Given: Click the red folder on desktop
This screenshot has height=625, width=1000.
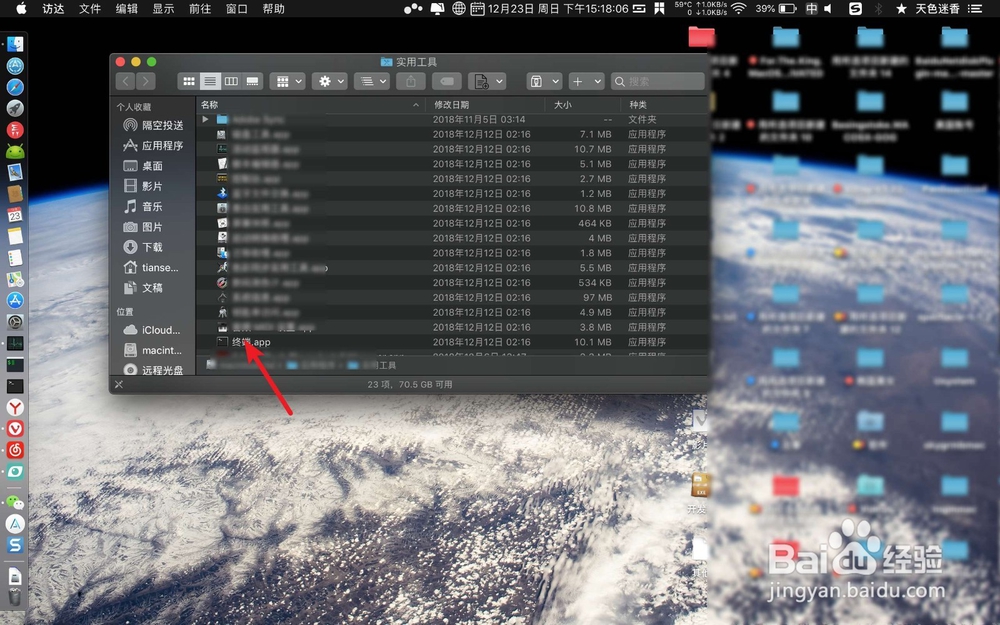Looking at the screenshot, I should (702, 36).
